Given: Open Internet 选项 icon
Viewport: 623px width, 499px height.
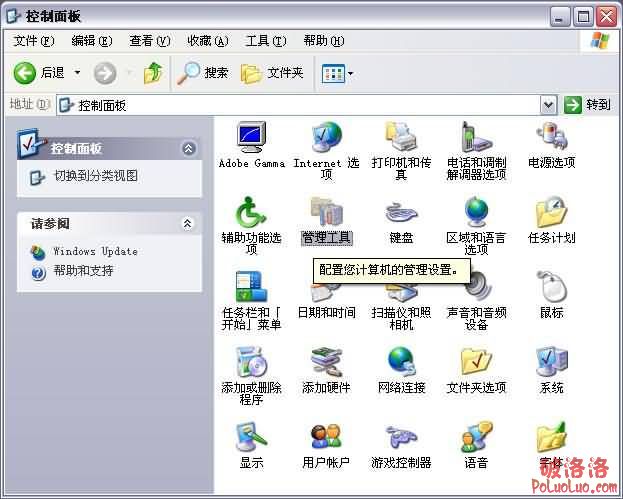Looking at the screenshot, I should (326, 136).
